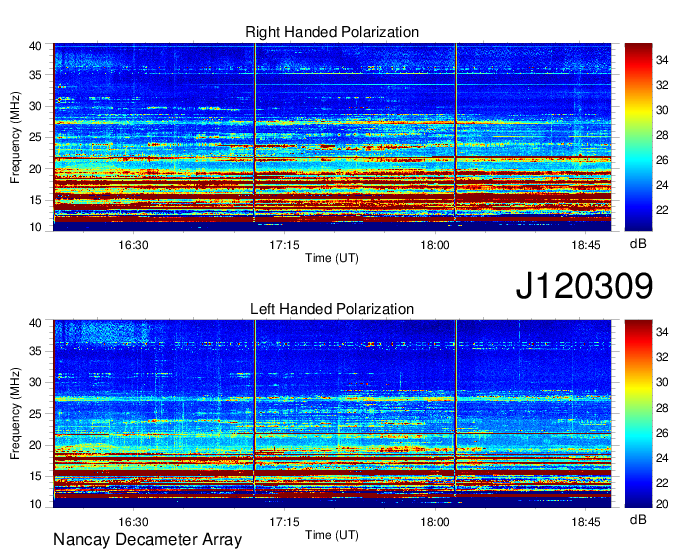Image resolution: width=680 pixels, height=552 pixels.
Task: Click the top colorbar's dark red end
Action: 638,50
